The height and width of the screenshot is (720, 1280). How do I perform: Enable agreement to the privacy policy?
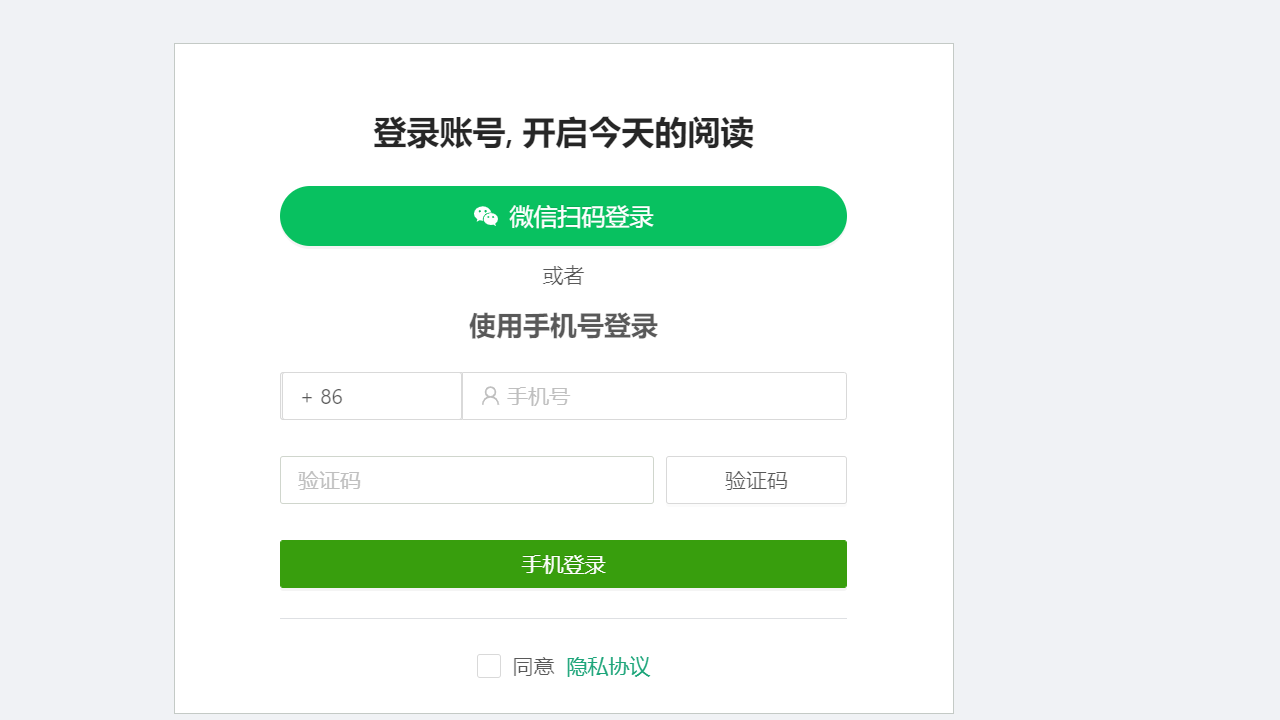[489, 665]
